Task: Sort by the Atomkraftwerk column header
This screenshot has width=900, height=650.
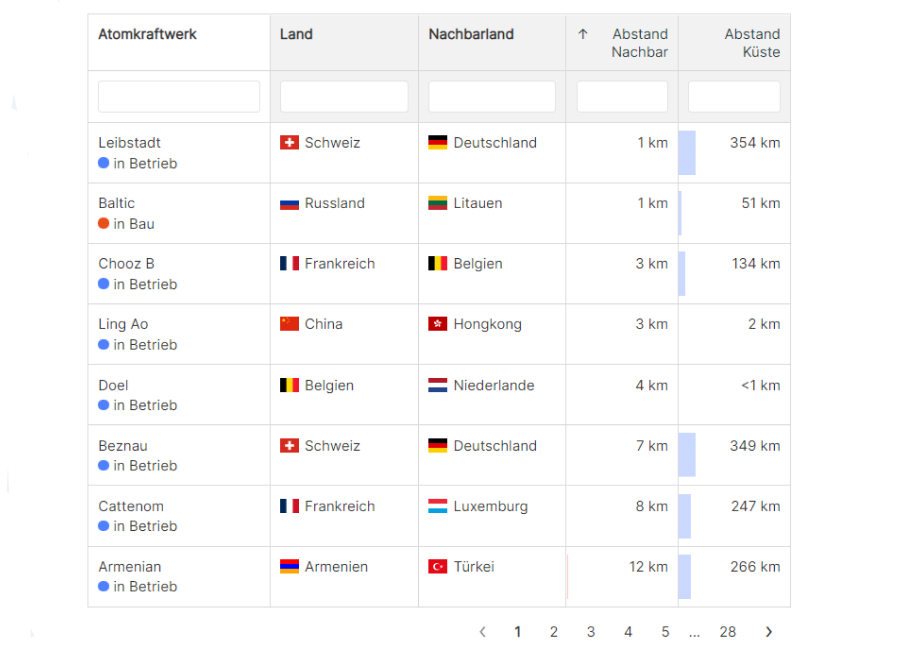Action: click(x=148, y=34)
